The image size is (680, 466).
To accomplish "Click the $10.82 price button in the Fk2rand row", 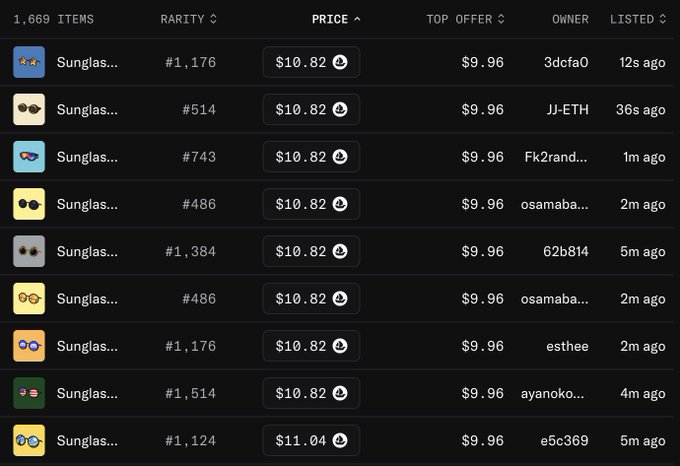I will point(311,157).
